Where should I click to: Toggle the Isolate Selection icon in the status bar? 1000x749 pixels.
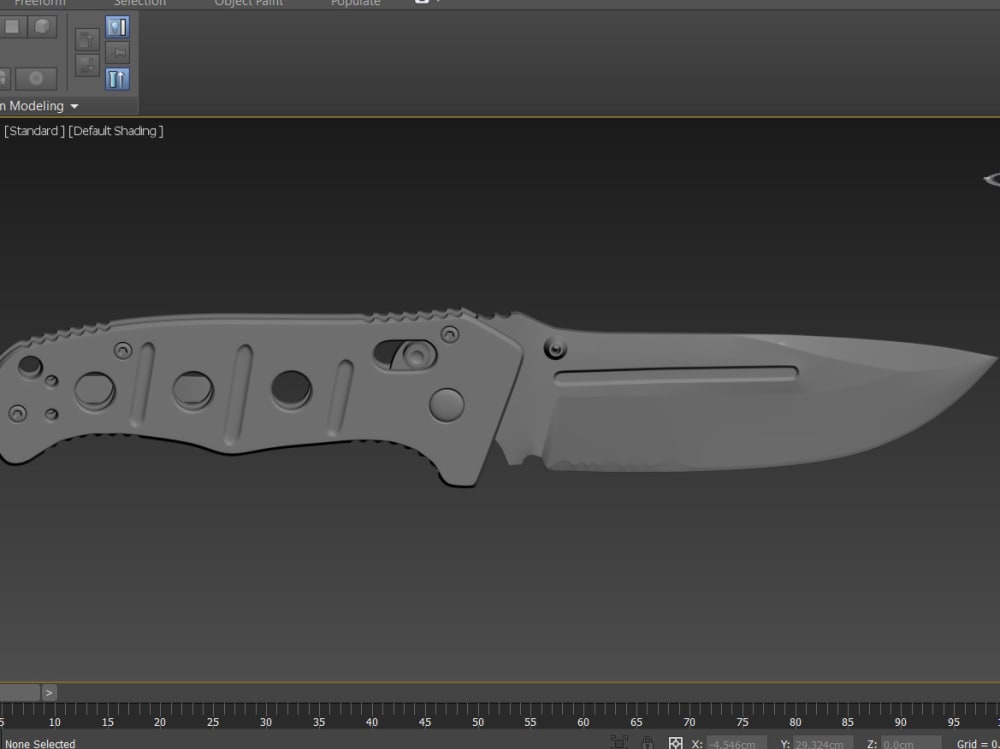point(619,743)
